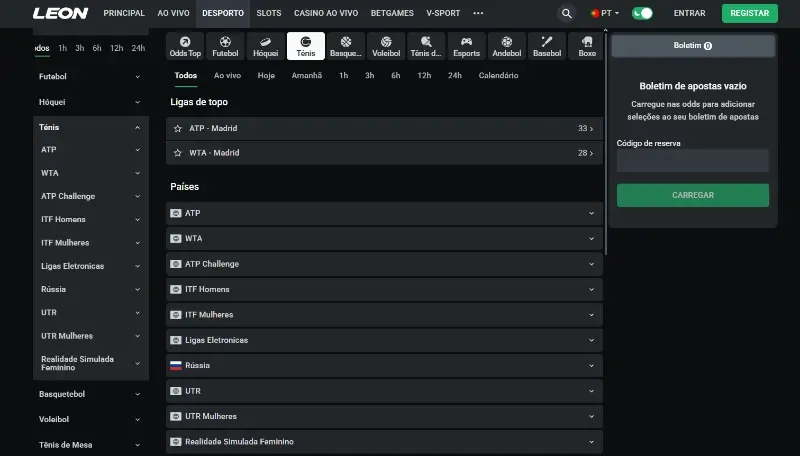
Task: Focus the Código de reserva input field
Action: pos(692,161)
